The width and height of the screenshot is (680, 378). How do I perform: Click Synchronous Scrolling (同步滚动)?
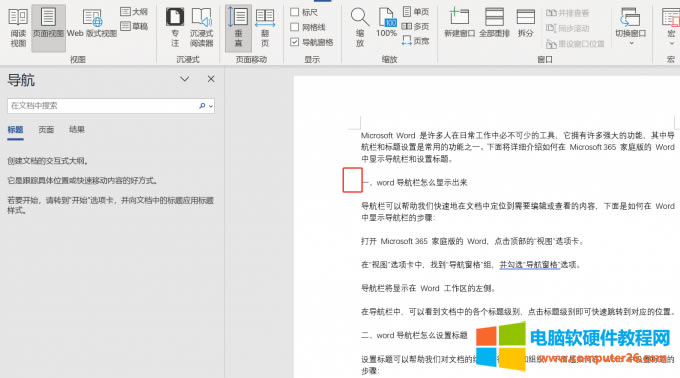point(567,28)
